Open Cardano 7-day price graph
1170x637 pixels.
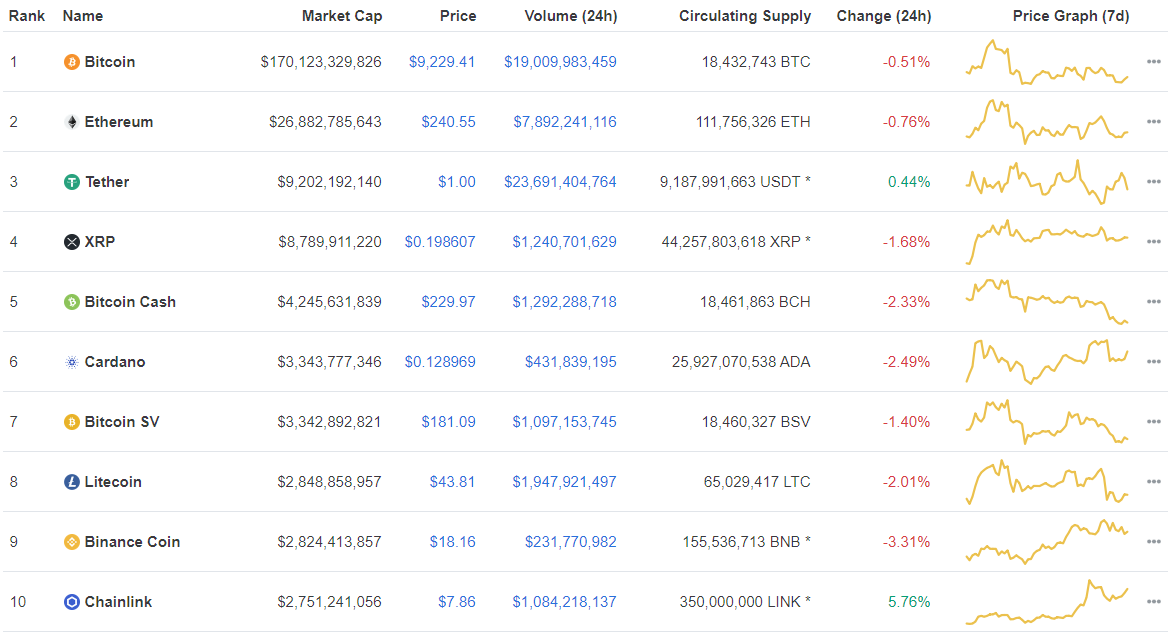1047,362
